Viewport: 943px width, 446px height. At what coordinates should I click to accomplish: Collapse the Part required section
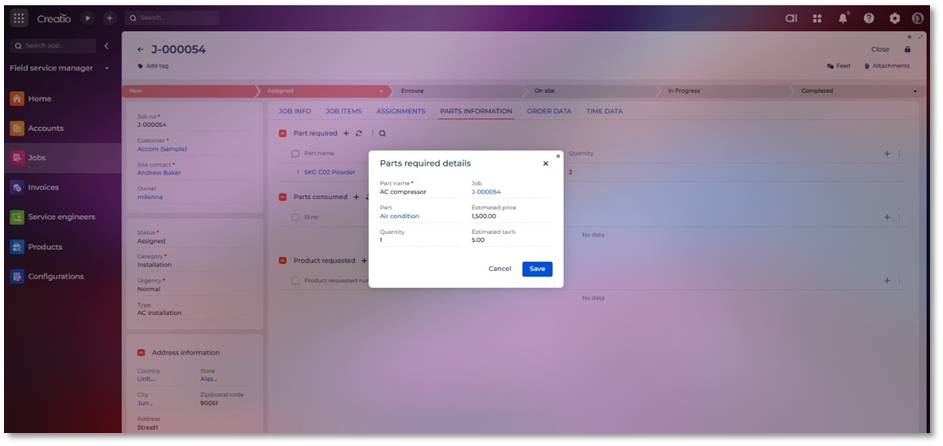coord(283,133)
